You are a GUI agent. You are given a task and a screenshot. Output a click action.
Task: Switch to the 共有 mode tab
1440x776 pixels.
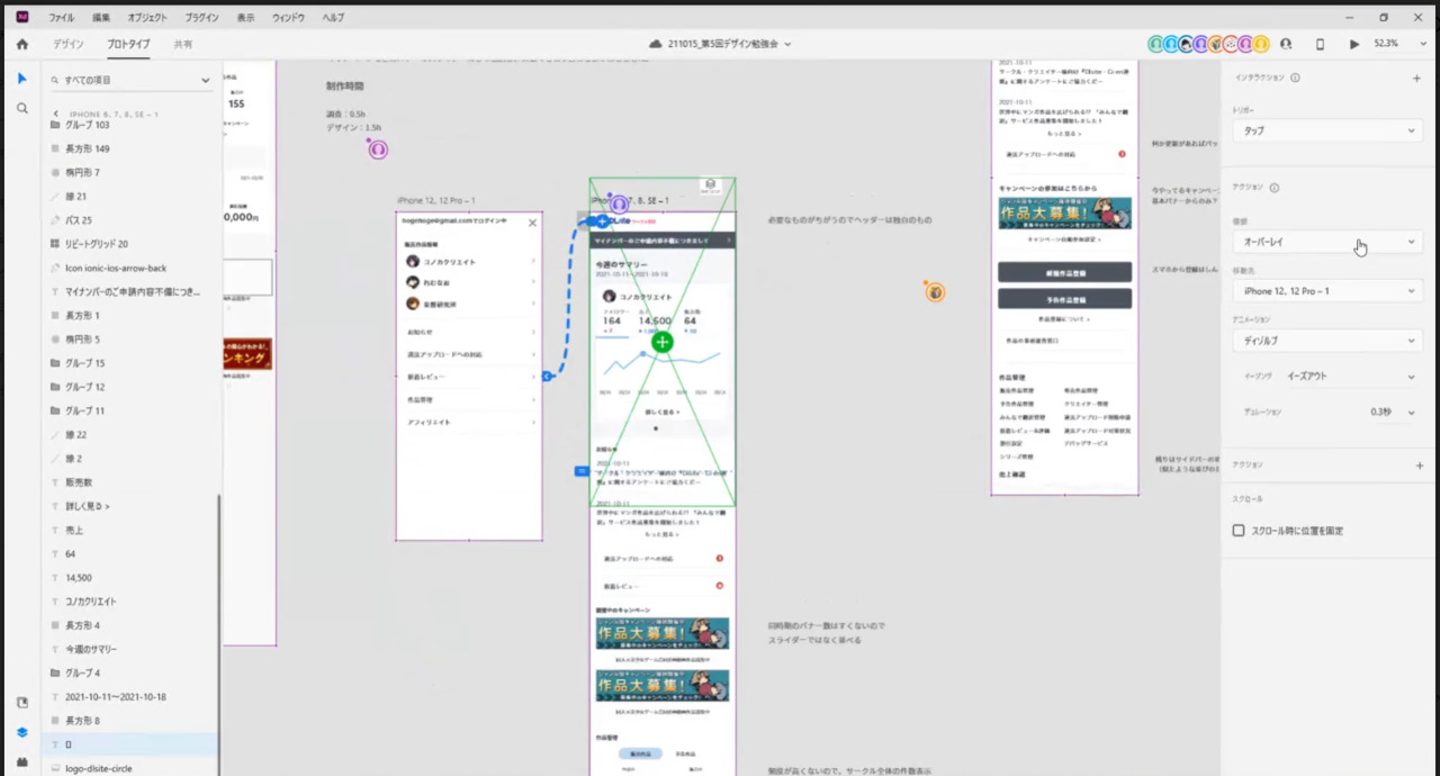[x=183, y=44]
